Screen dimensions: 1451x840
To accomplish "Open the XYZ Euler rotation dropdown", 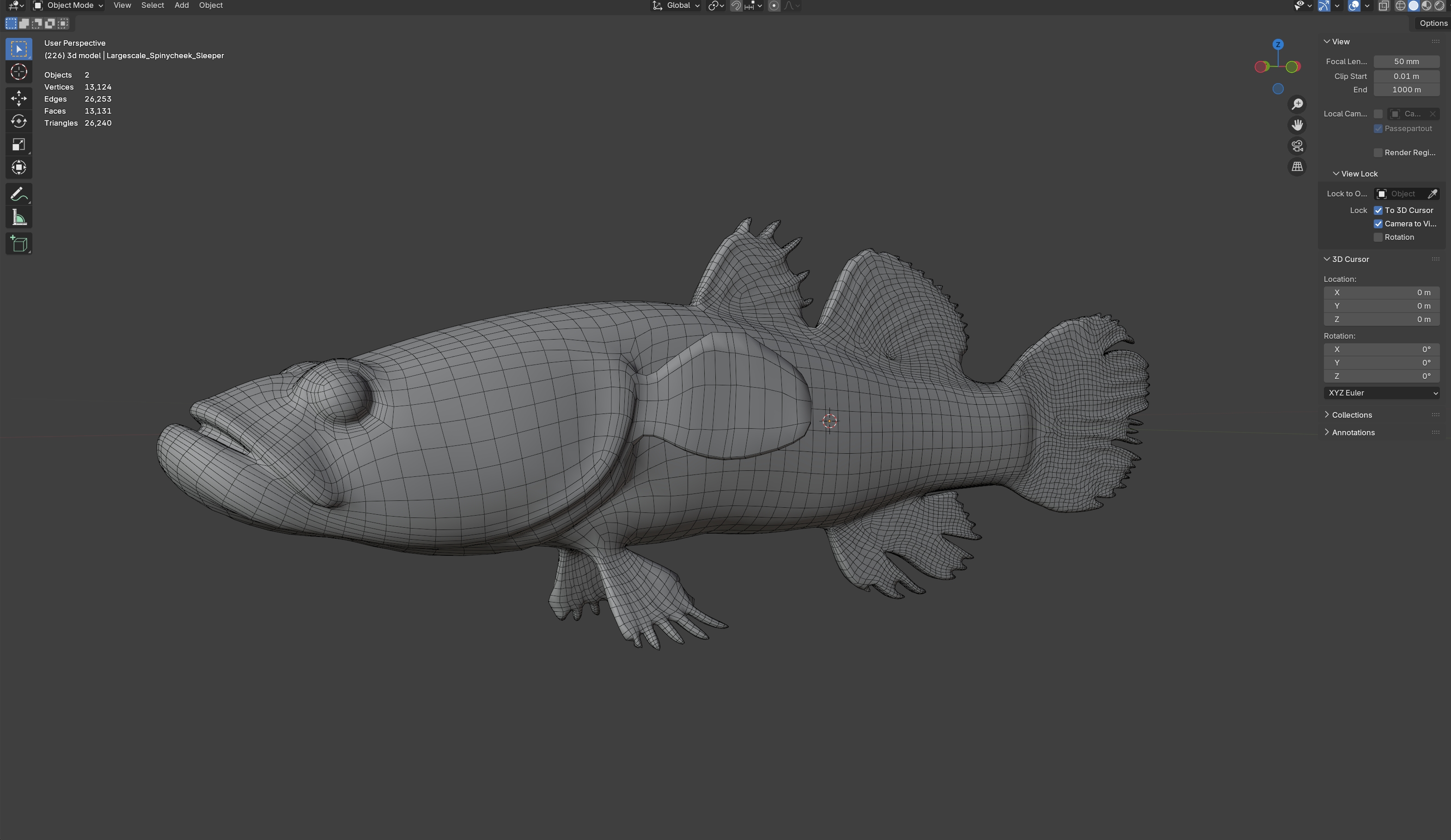I will [1381, 393].
